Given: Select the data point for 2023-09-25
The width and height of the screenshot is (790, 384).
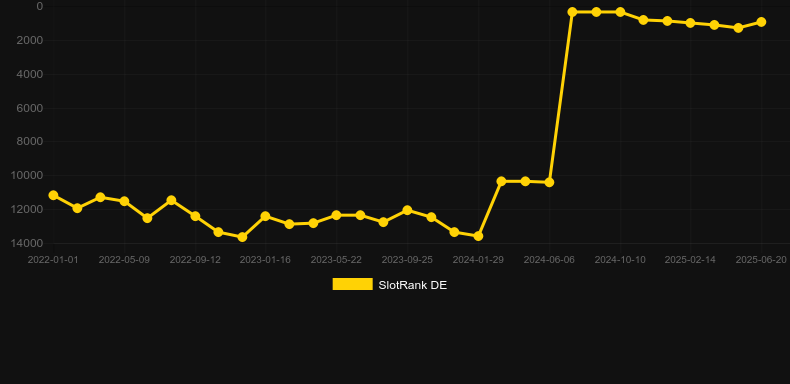Looking at the screenshot, I should [408, 210].
